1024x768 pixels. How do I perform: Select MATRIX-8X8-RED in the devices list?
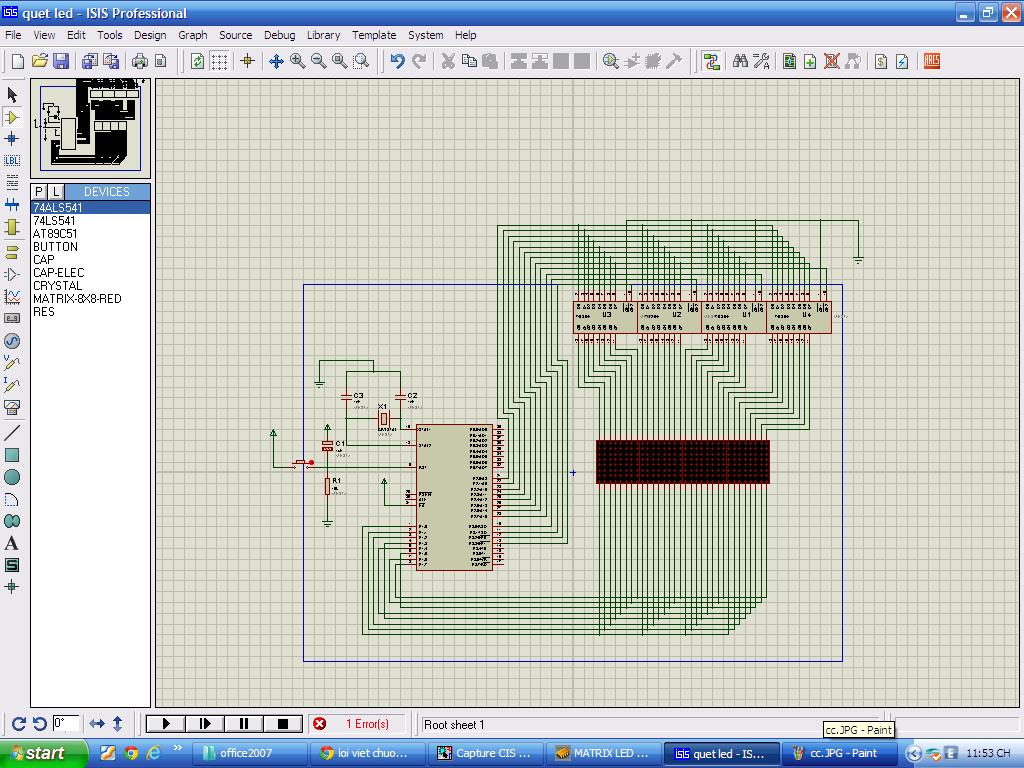(x=77, y=299)
